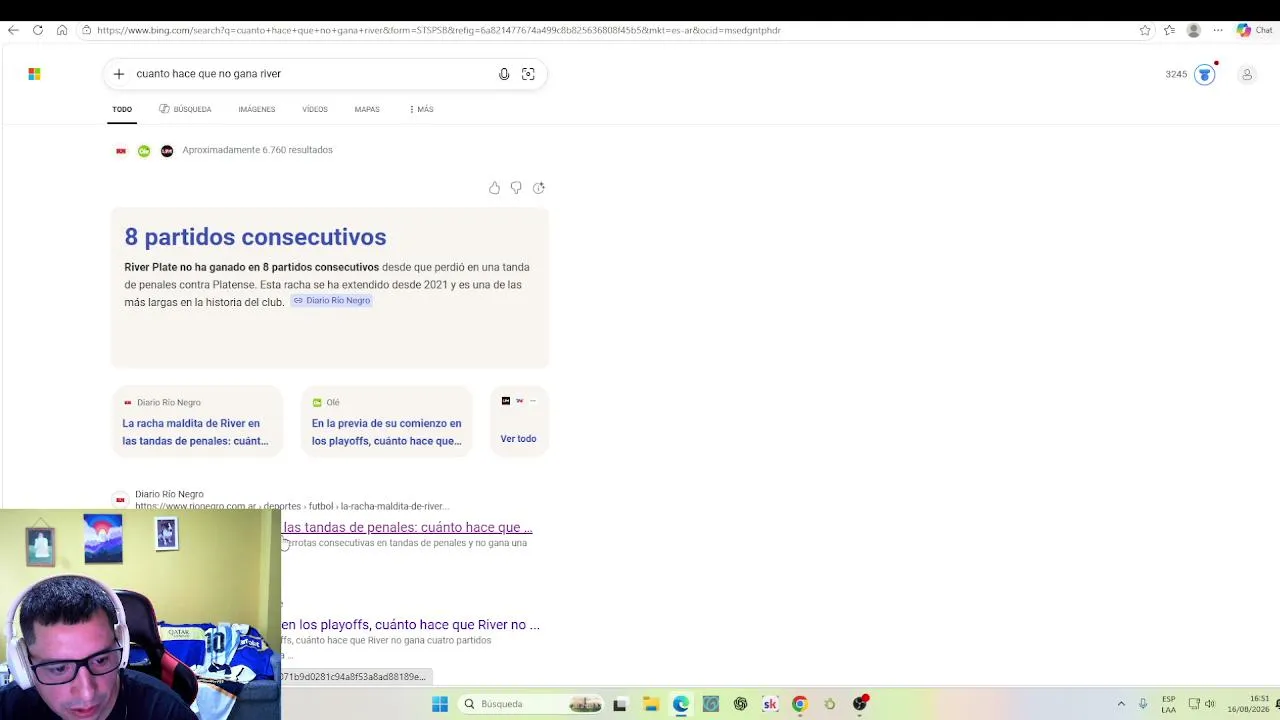Image resolution: width=1280 pixels, height=720 pixels.
Task: Click the 3245 rewards points count
Action: pyautogui.click(x=1176, y=74)
